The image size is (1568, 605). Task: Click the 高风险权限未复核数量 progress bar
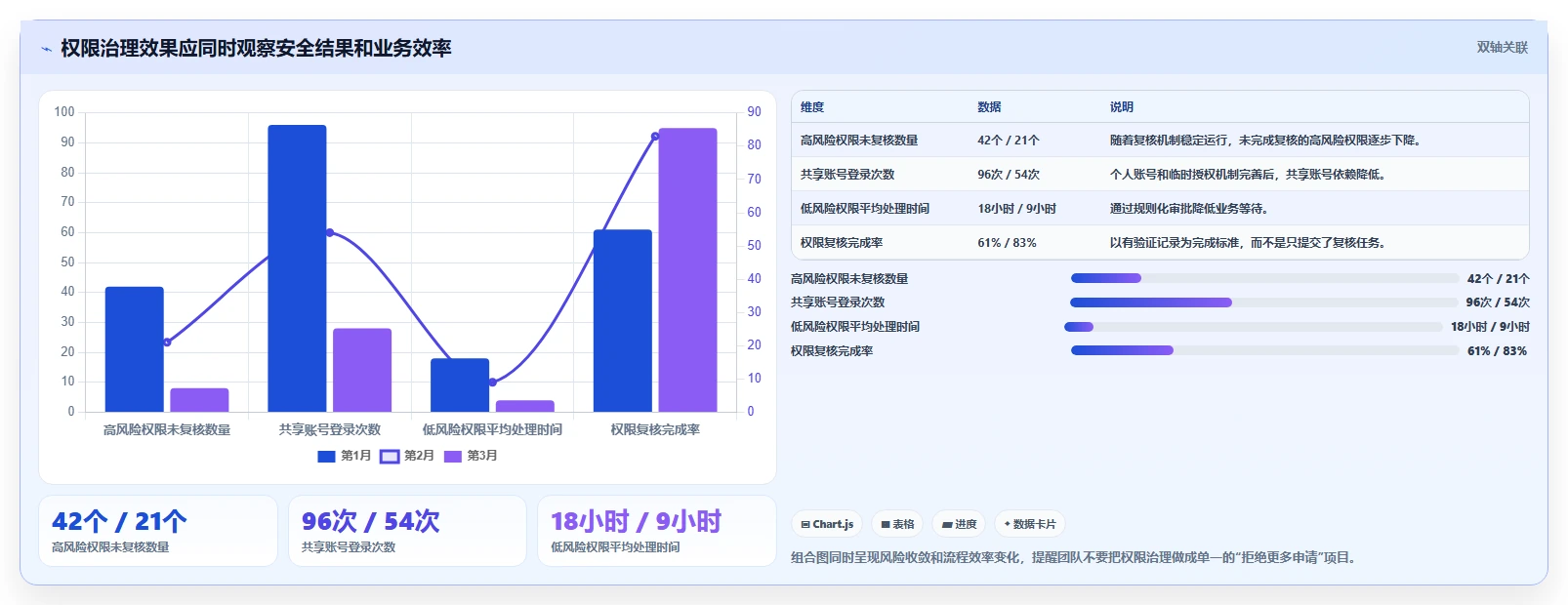(1264, 278)
